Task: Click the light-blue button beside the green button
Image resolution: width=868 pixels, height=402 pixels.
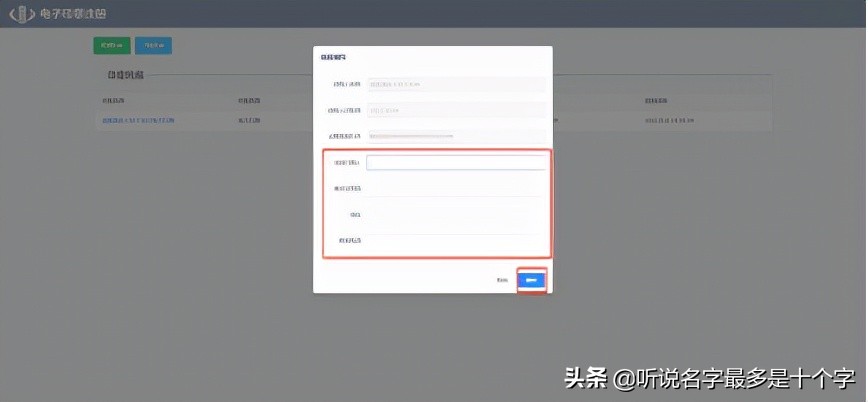Action: 153,45
